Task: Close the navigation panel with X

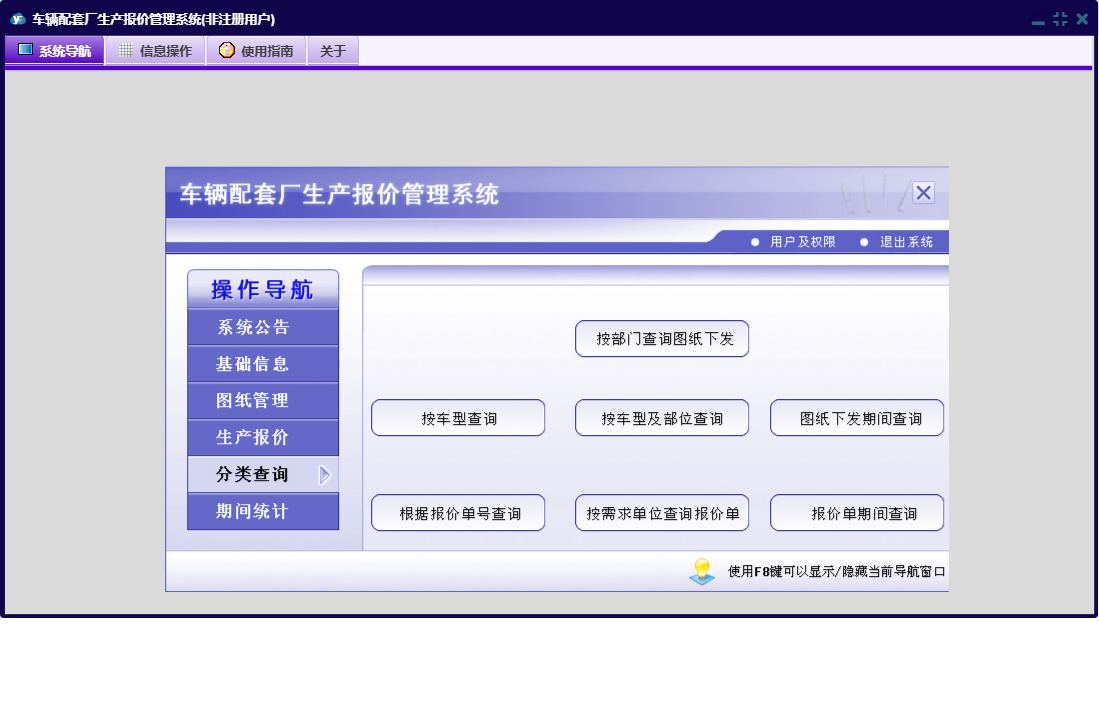Action: point(923,193)
